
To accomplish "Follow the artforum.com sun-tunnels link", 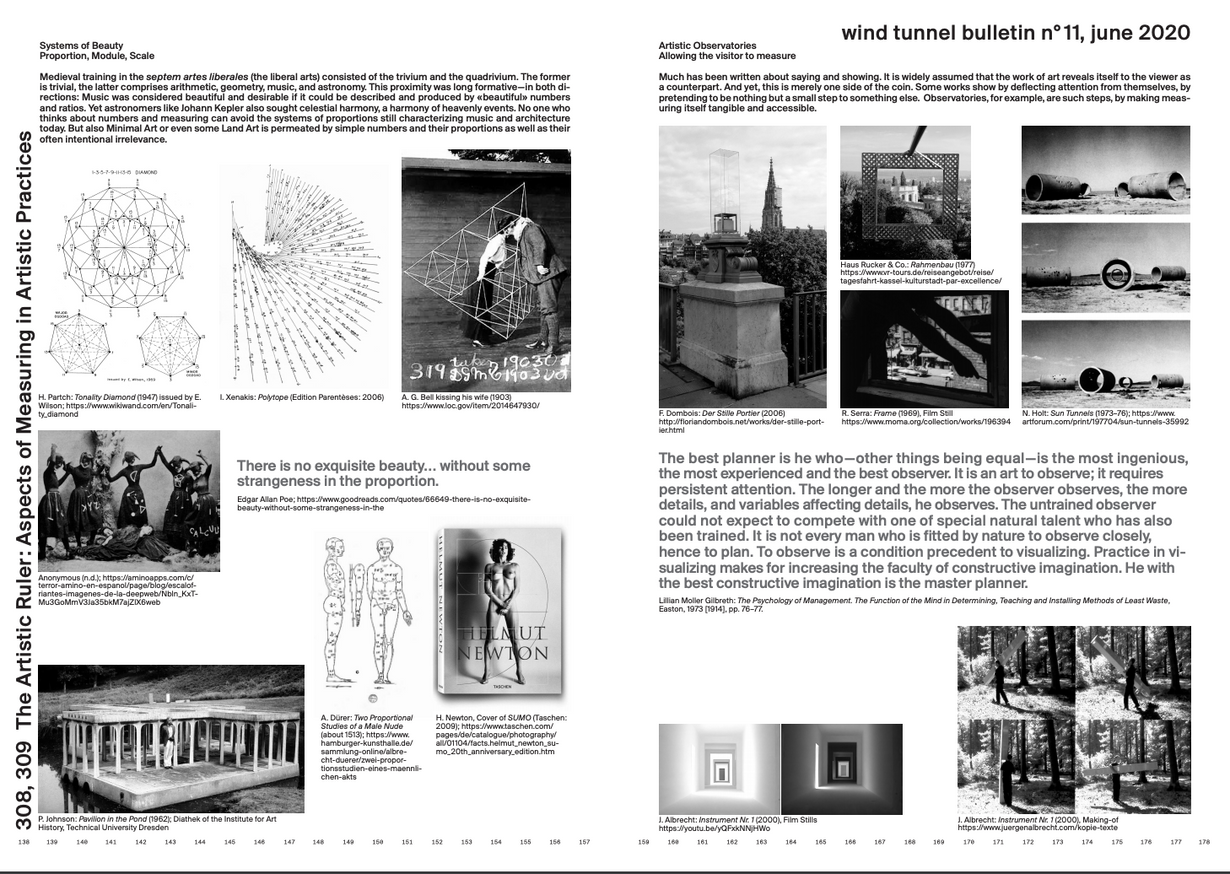I will [1105, 417].
